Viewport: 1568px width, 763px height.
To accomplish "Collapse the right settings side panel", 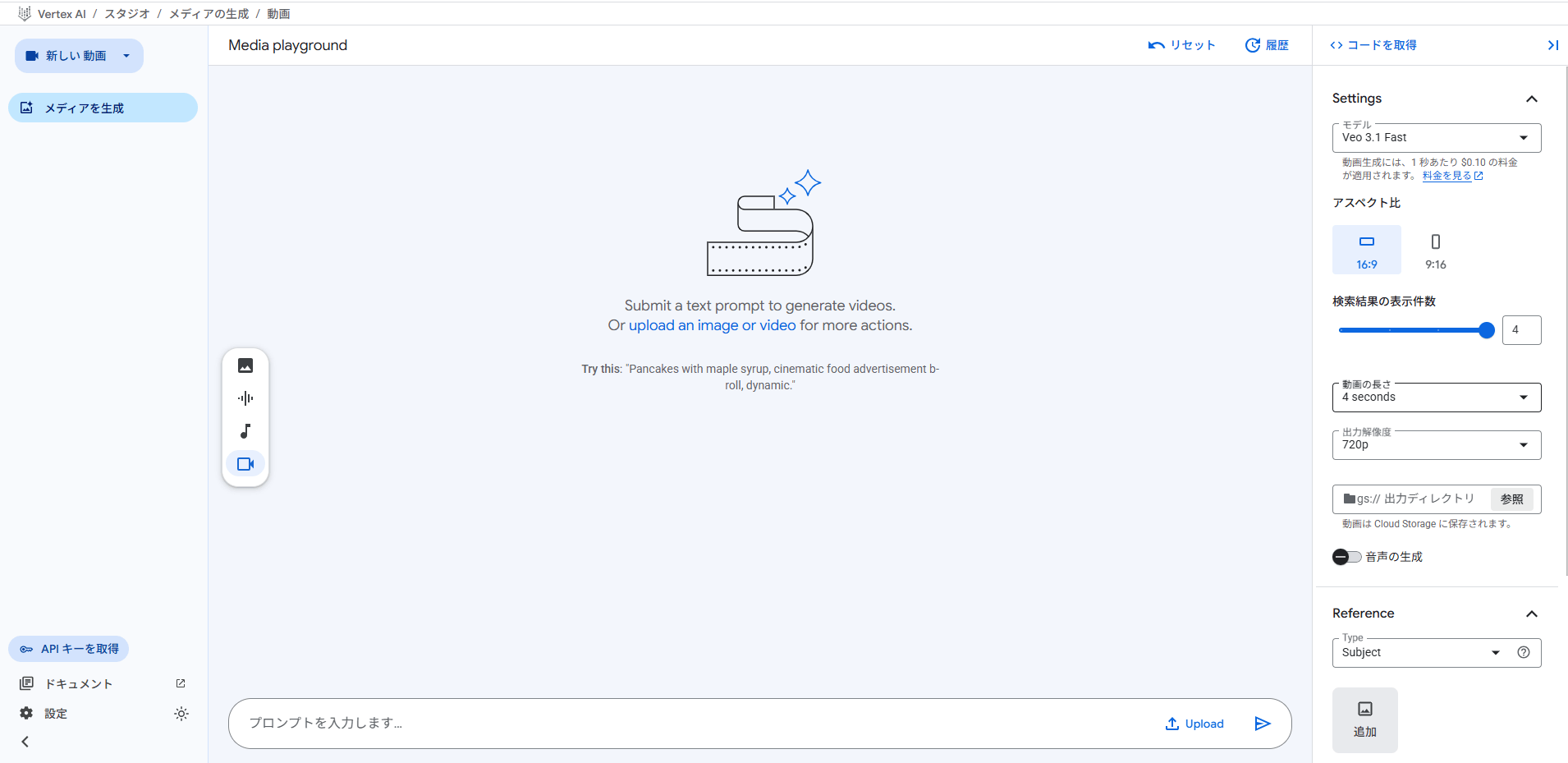I will coord(1552,45).
